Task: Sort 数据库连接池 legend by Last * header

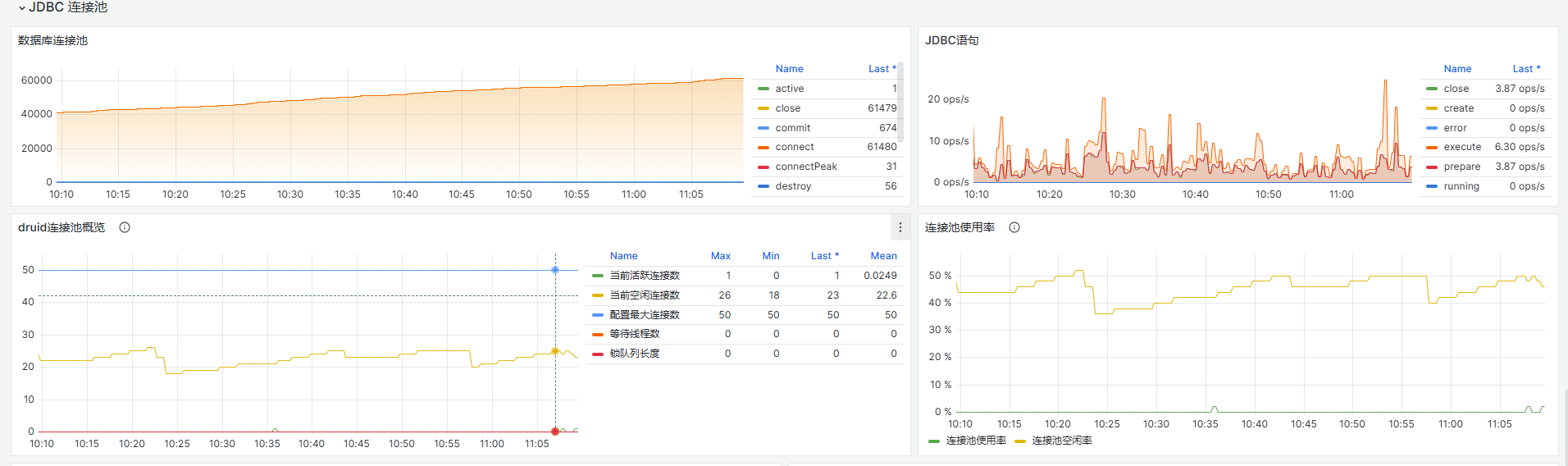Action: coord(882,69)
